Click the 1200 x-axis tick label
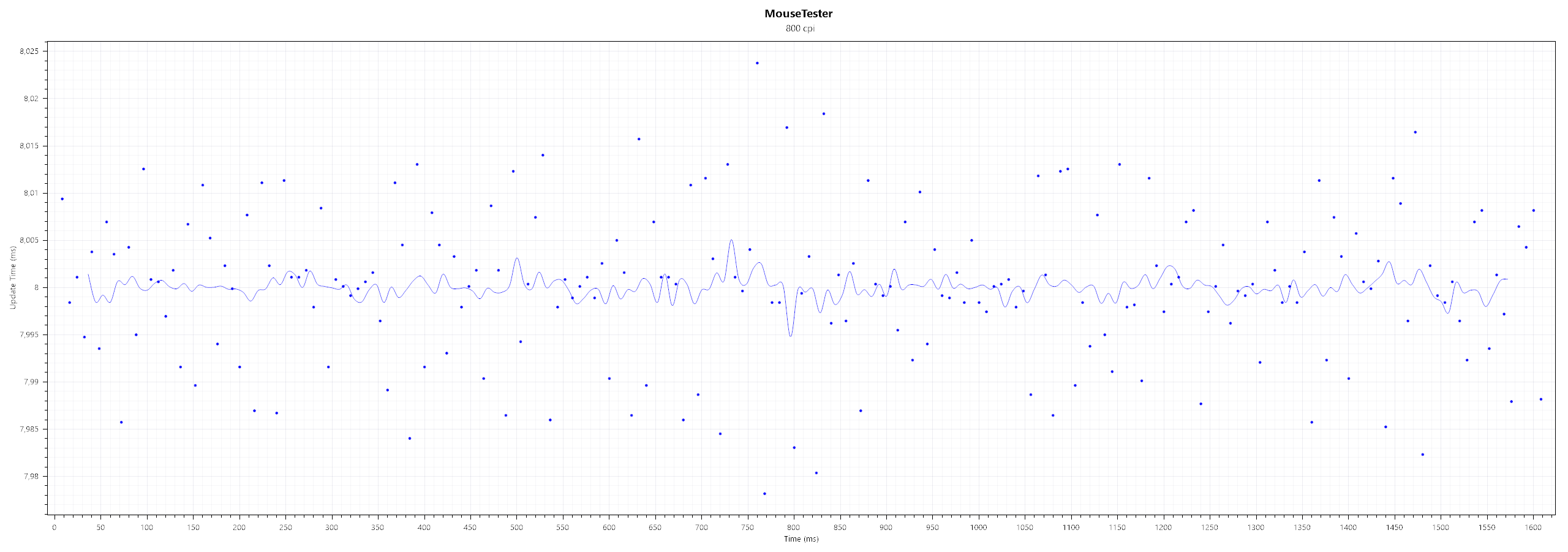This screenshot has width=1568, height=552. [x=1164, y=527]
